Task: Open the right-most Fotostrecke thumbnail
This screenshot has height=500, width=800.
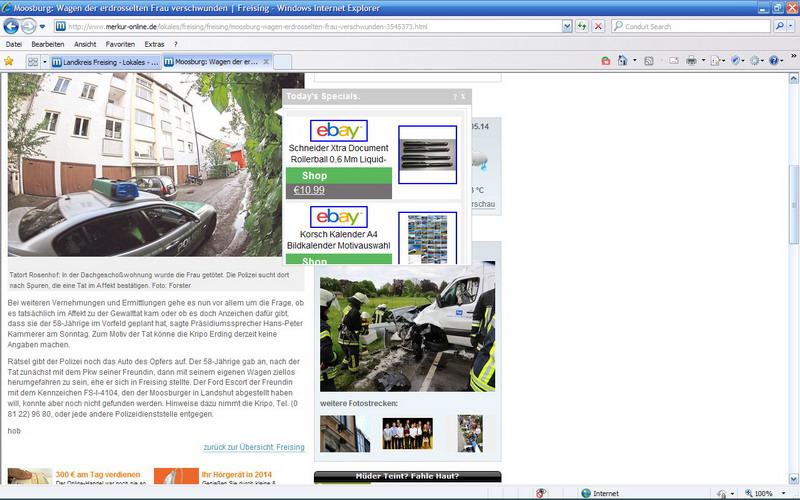Action: pyautogui.click(x=470, y=433)
